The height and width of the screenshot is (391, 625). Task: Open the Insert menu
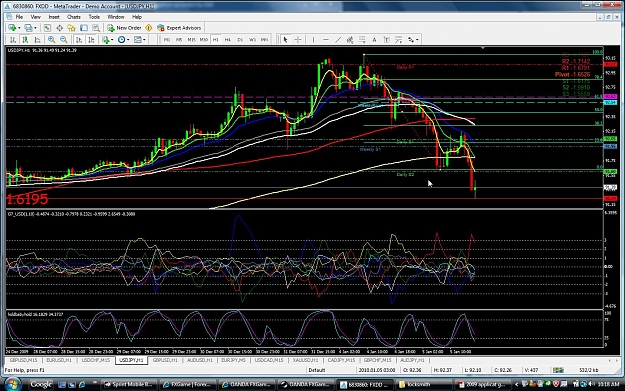tap(54, 17)
